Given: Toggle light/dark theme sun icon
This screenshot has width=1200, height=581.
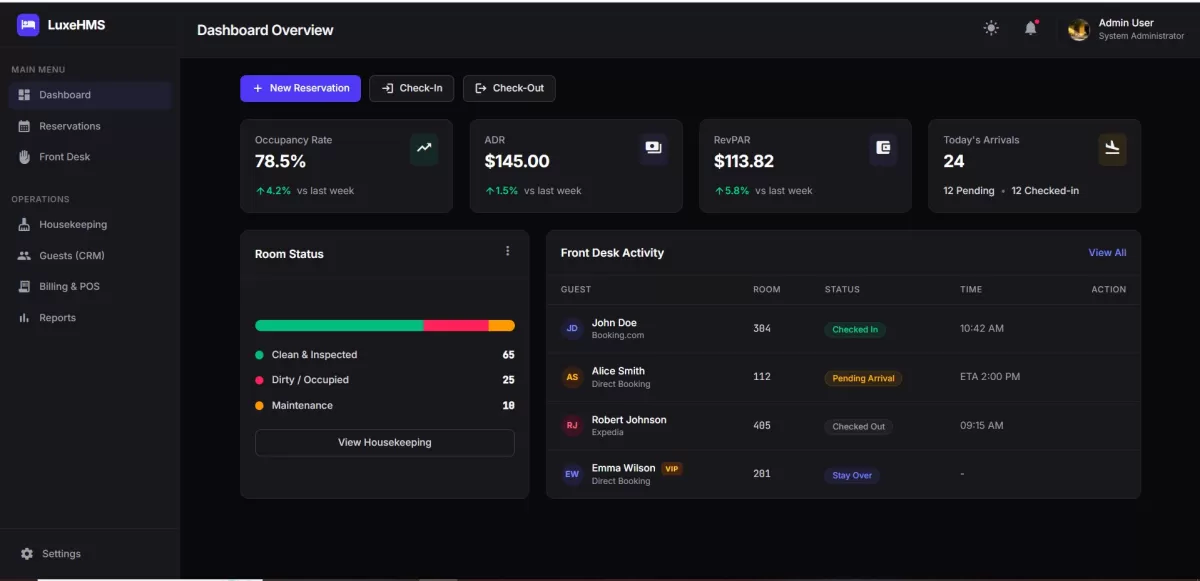Looking at the screenshot, I should 990,28.
